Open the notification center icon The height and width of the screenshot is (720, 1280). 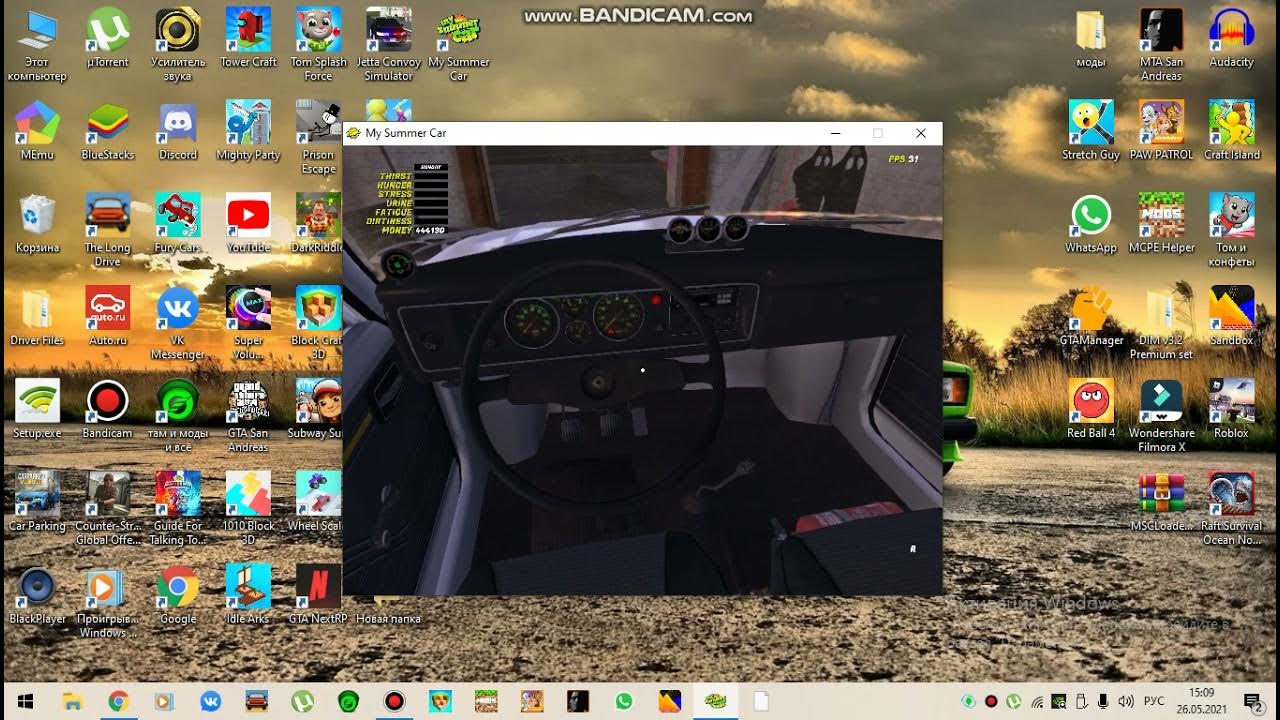(1251, 701)
